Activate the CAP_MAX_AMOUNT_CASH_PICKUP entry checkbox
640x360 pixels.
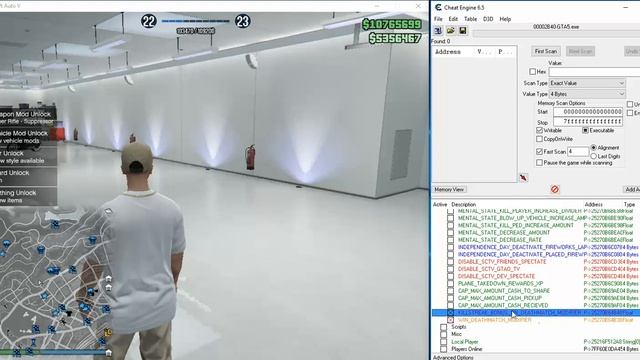click(x=450, y=298)
